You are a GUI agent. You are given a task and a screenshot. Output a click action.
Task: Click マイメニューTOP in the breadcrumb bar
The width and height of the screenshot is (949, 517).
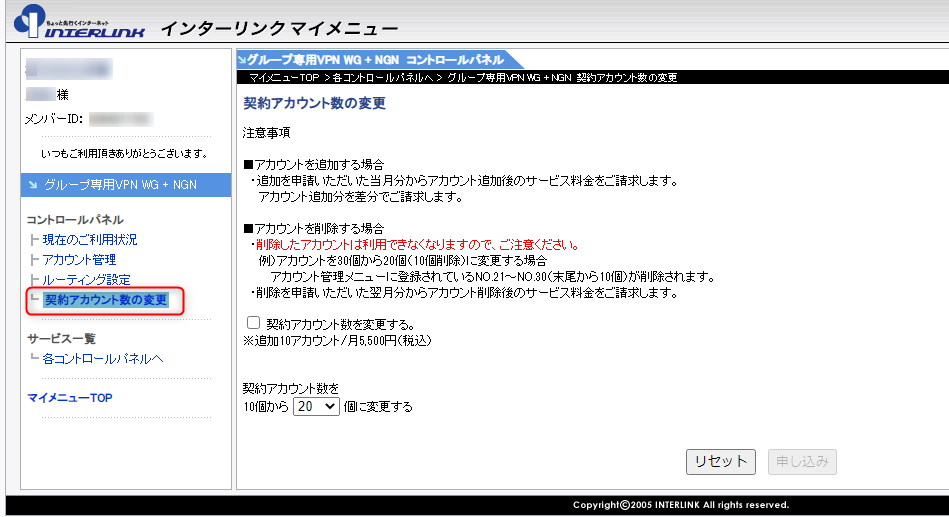(284, 78)
